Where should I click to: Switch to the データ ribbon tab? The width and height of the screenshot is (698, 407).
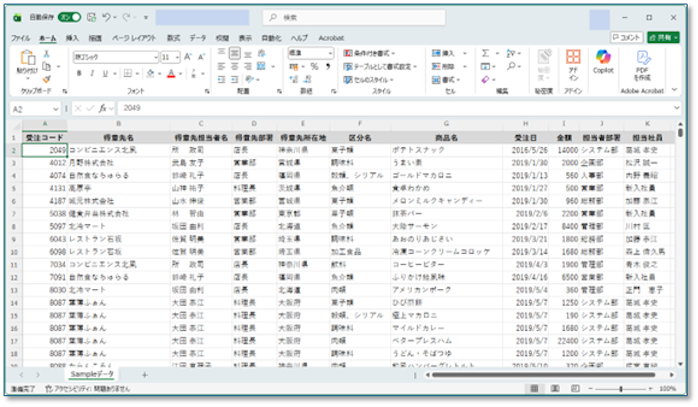click(198, 37)
